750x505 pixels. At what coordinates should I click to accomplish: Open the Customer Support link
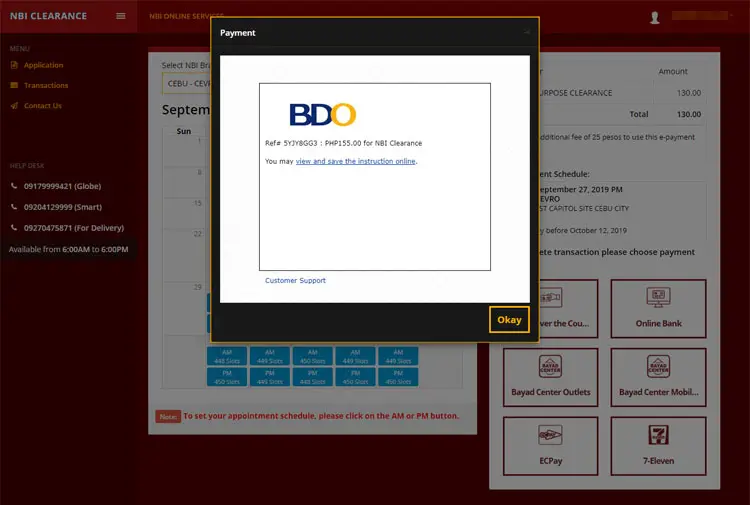(x=295, y=280)
